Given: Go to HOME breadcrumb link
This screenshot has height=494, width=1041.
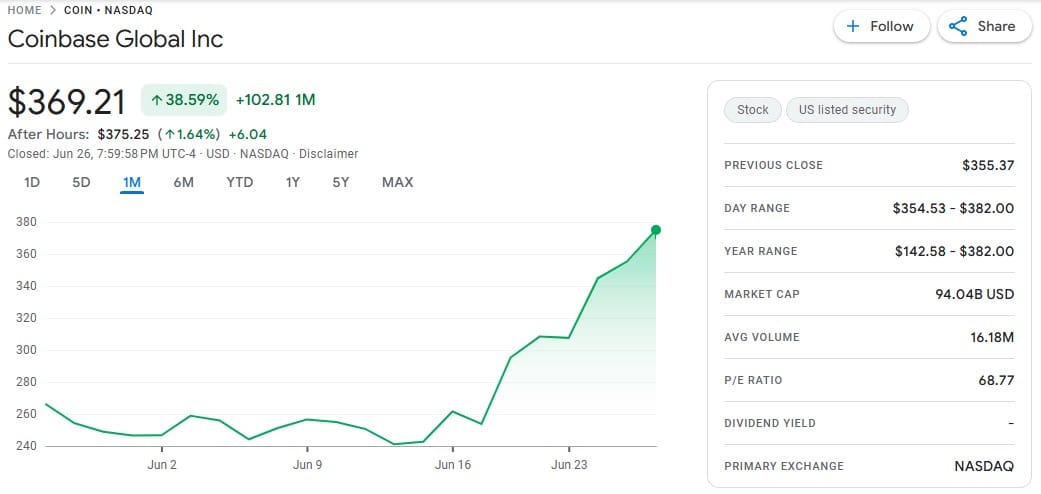Looking at the screenshot, I should (24, 11).
